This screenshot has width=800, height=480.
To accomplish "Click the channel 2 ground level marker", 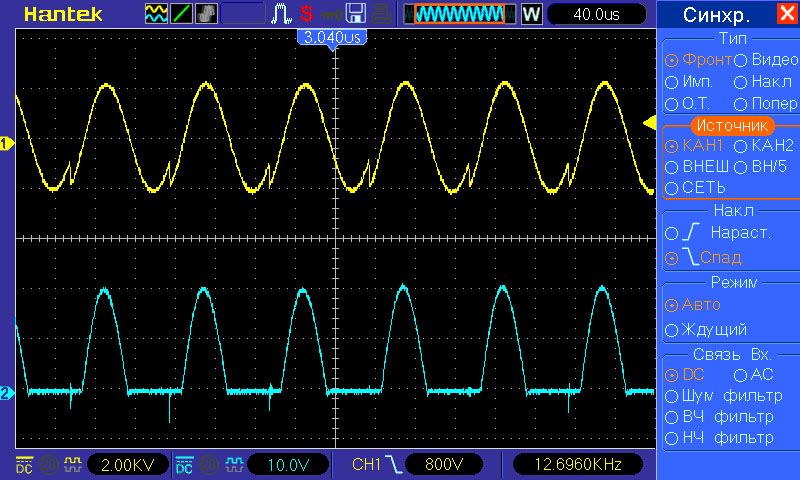I will click(7, 393).
